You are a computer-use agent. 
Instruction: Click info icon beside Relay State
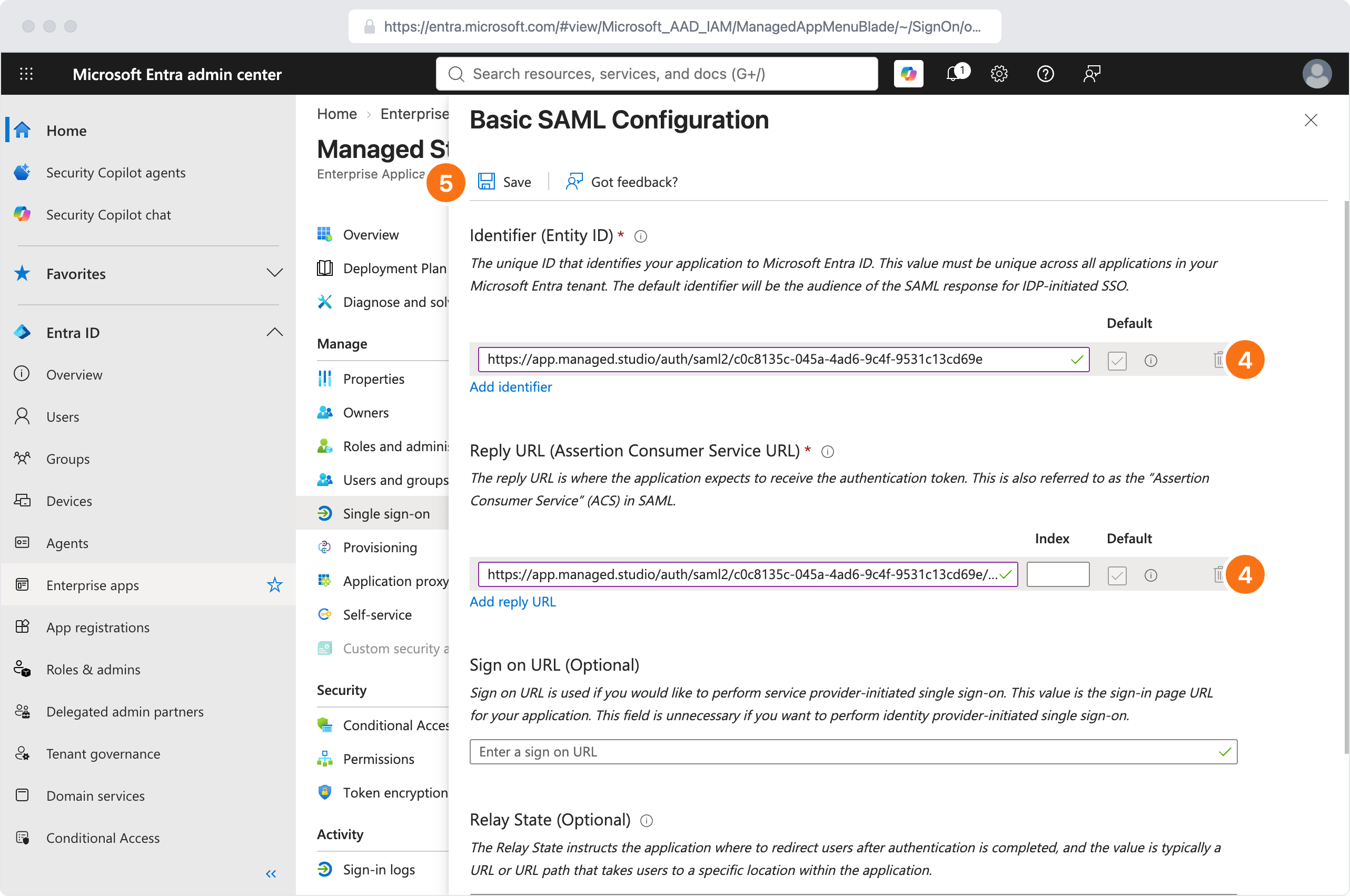(x=647, y=821)
